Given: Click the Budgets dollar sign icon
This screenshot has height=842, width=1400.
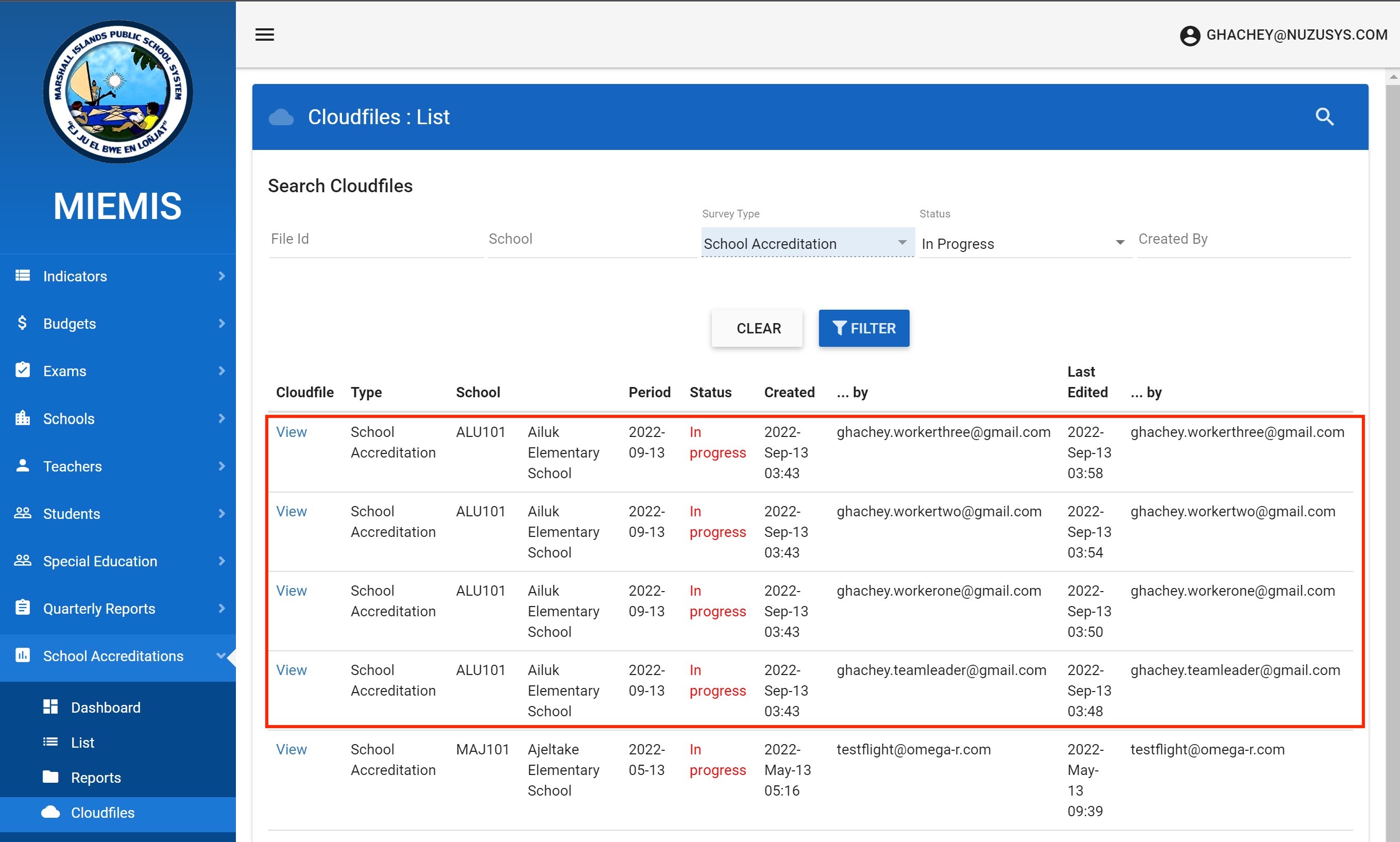Looking at the screenshot, I should 22,323.
